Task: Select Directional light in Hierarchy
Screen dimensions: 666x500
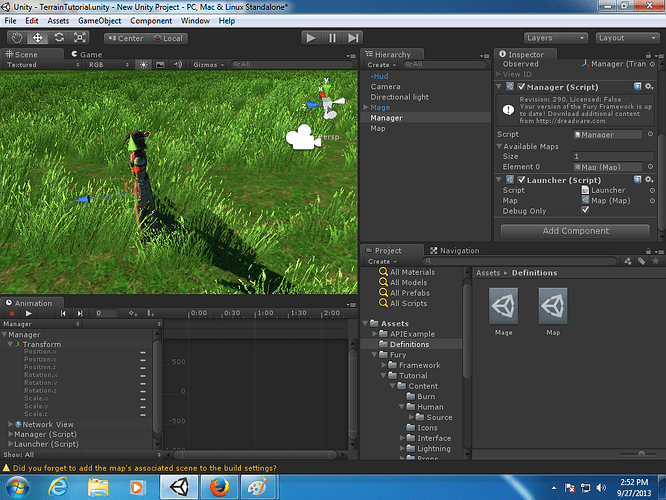Action: coord(399,97)
